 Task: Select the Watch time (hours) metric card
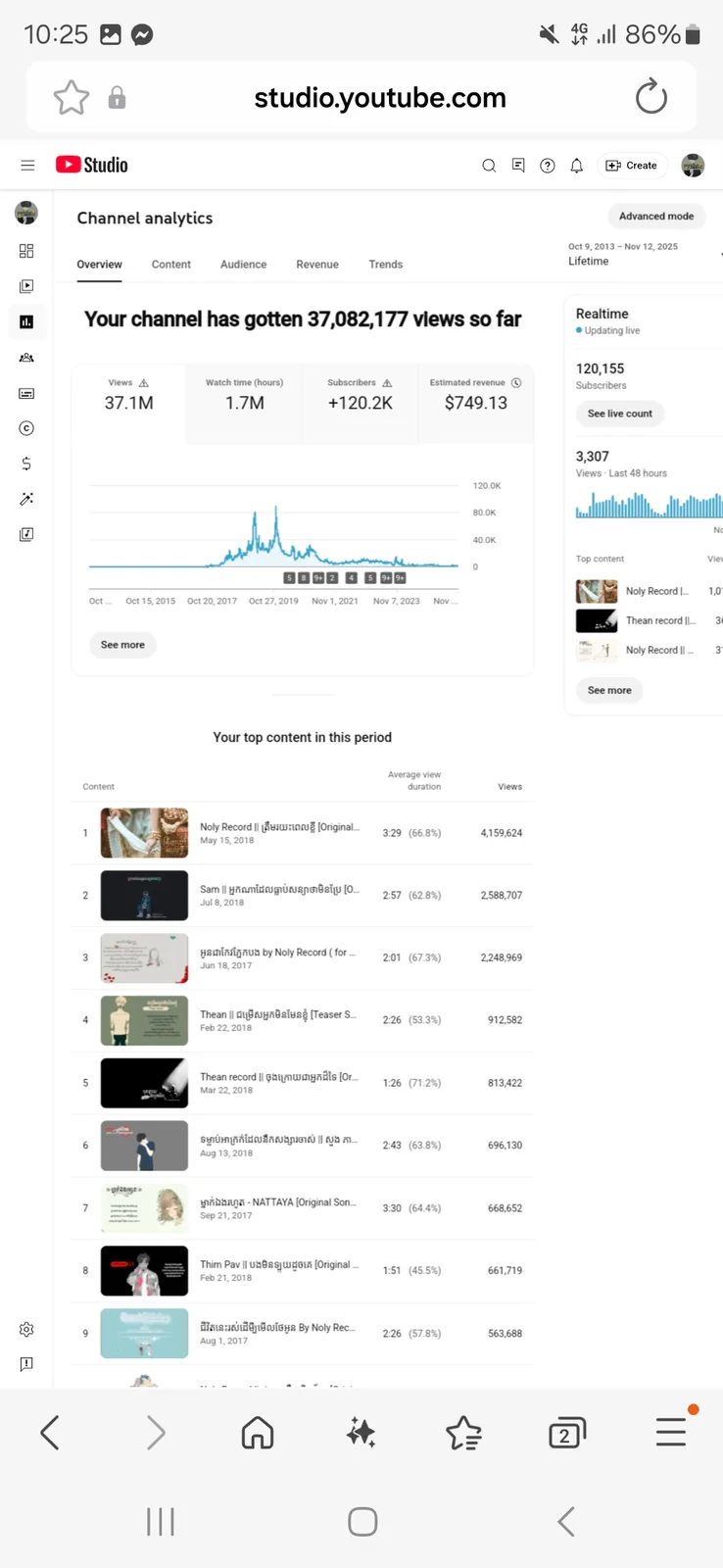coord(244,404)
